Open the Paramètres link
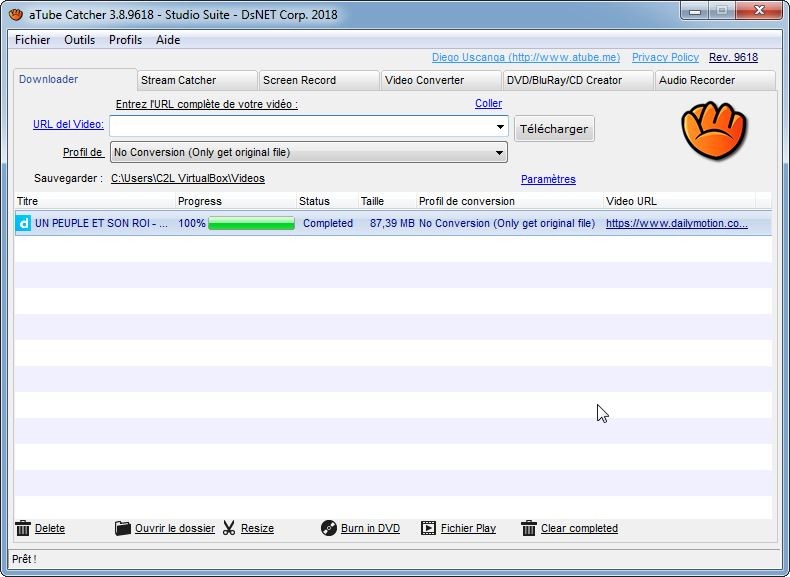790x577 pixels. pyautogui.click(x=548, y=179)
